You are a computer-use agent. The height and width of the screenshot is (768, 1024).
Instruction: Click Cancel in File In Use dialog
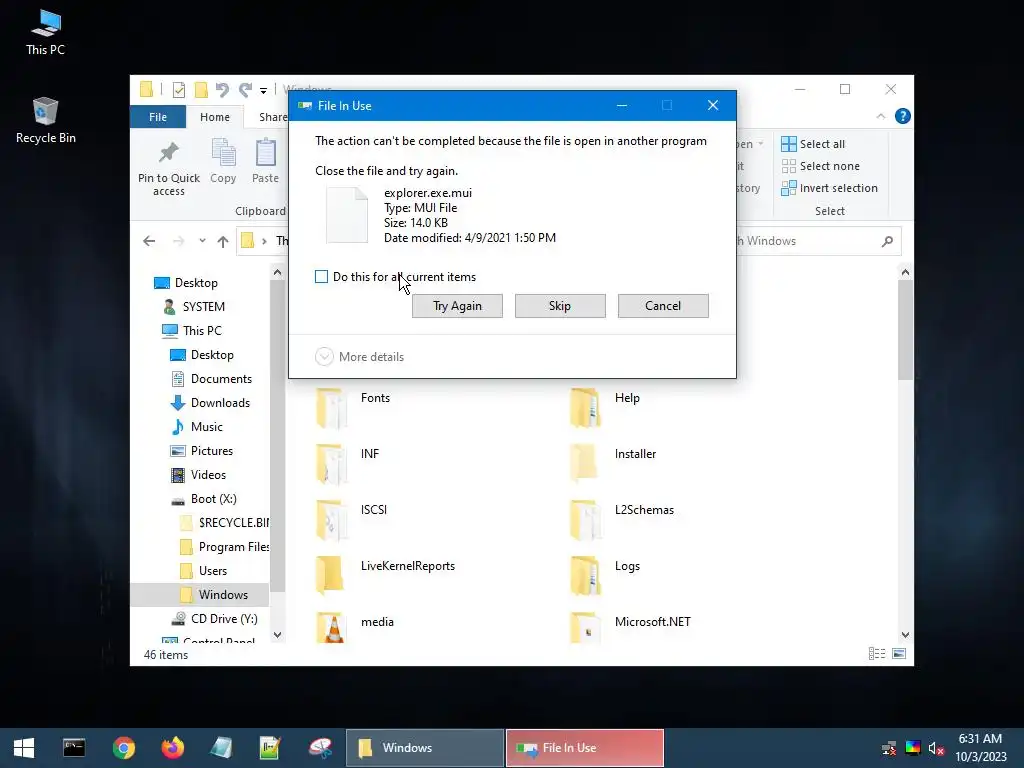click(663, 306)
